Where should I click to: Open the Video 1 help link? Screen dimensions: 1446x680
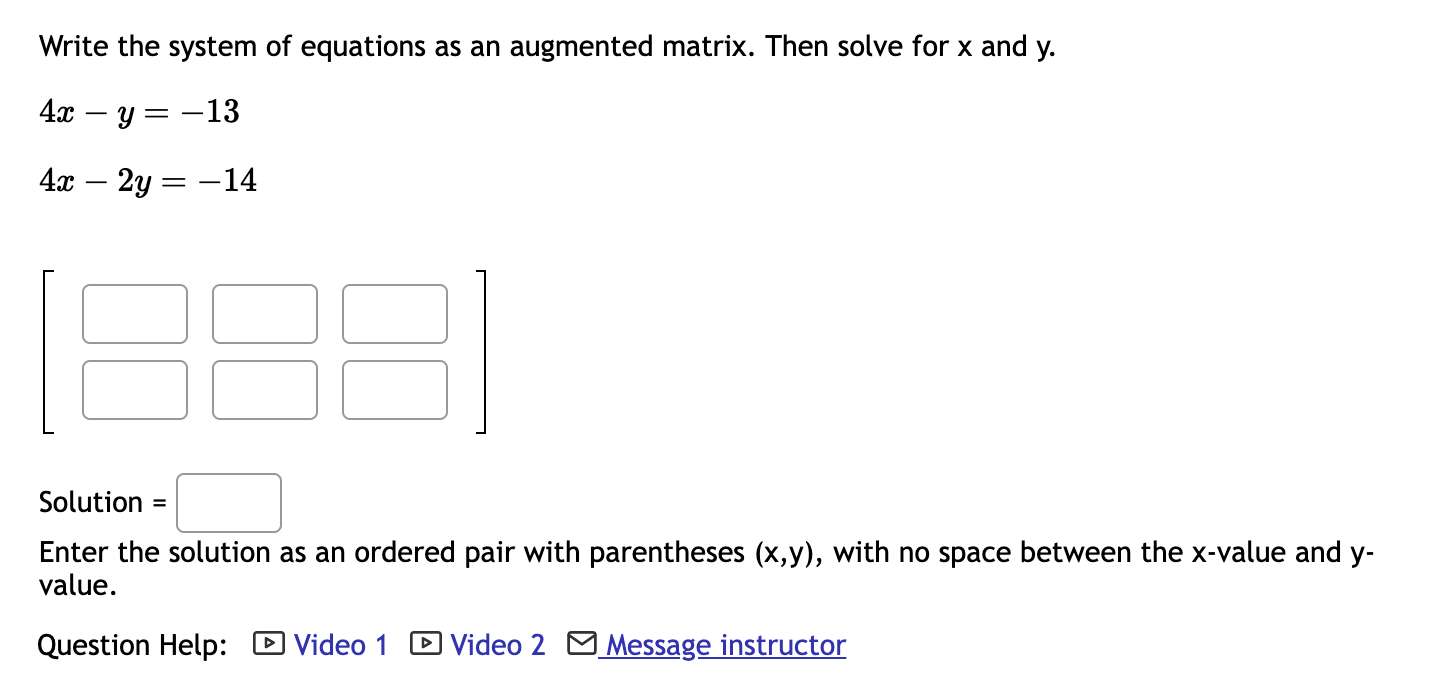(x=339, y=645)
